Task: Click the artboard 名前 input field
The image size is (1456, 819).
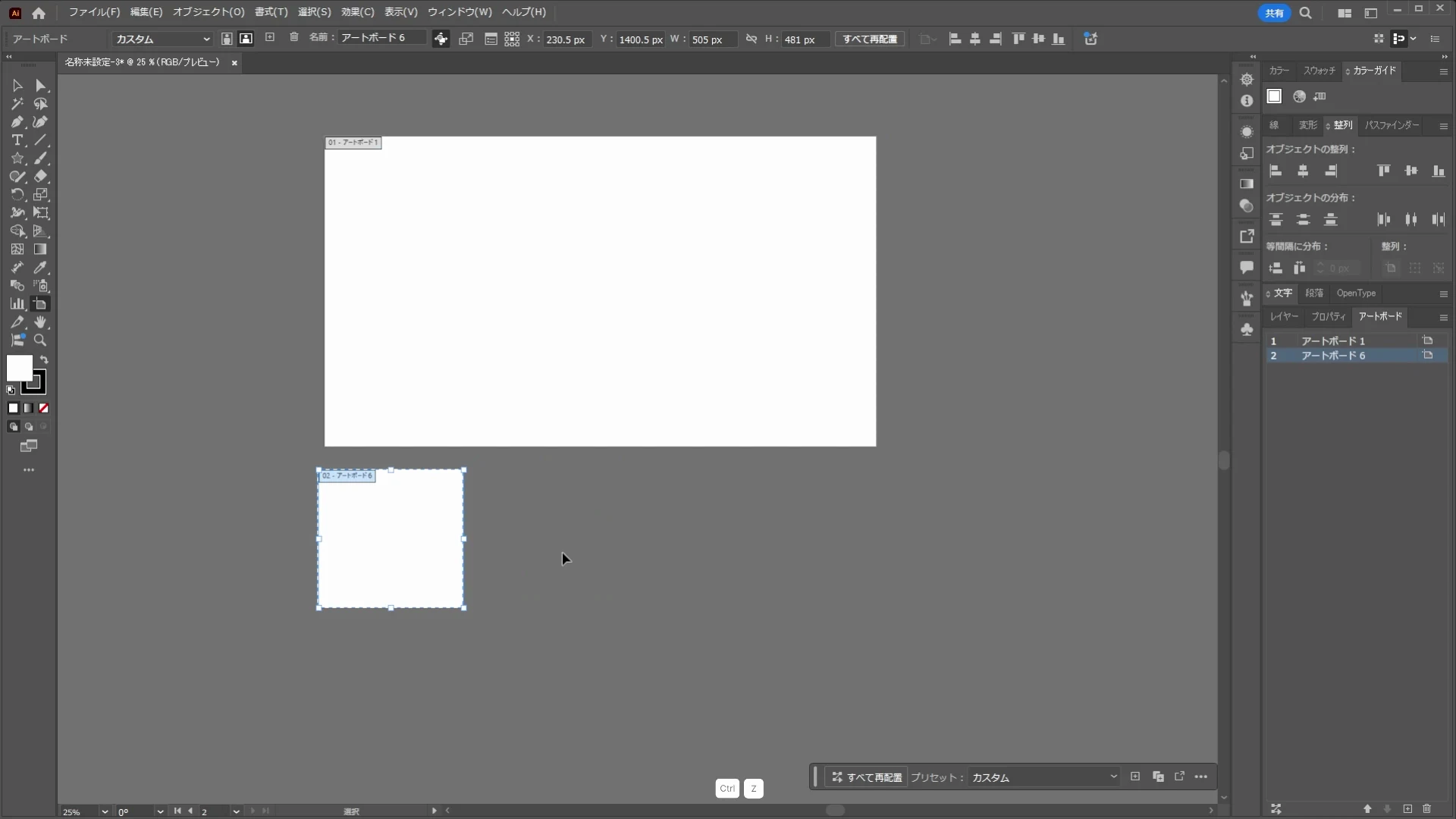Action: pyautogui.click(x=382, y=38)
